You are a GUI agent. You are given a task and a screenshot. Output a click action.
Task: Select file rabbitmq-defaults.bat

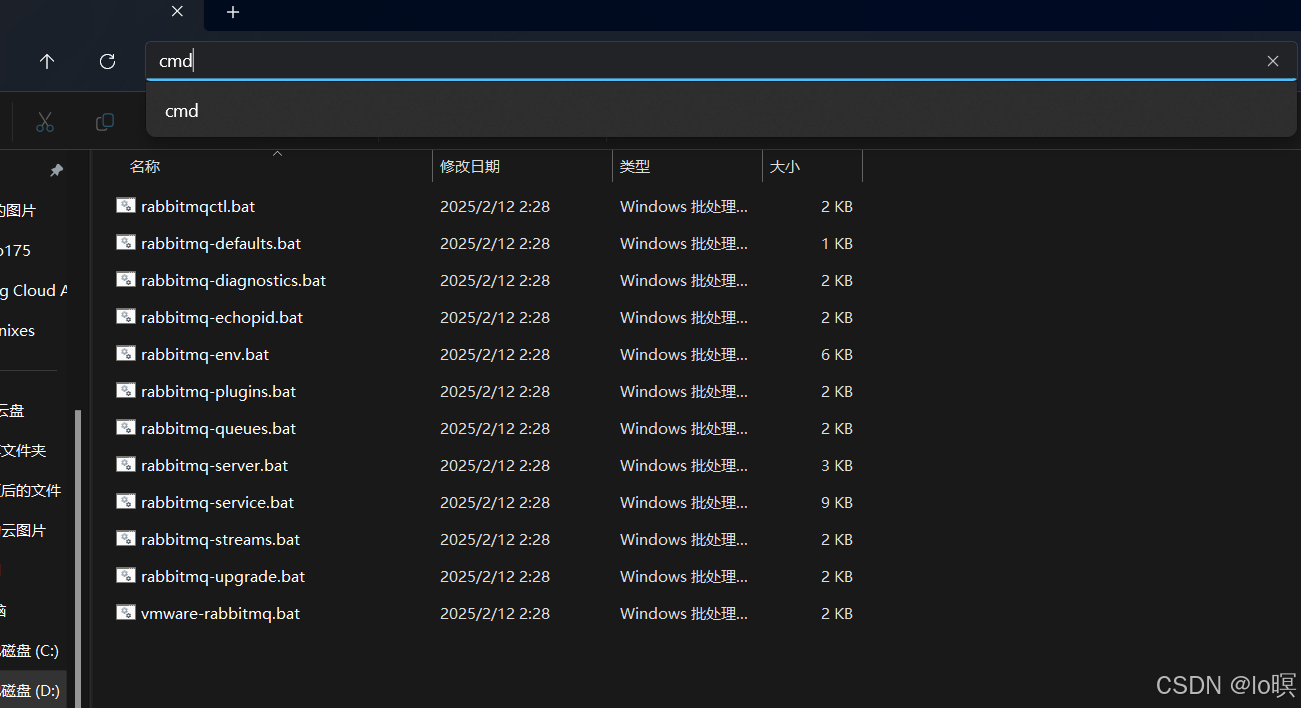(221, 243)
